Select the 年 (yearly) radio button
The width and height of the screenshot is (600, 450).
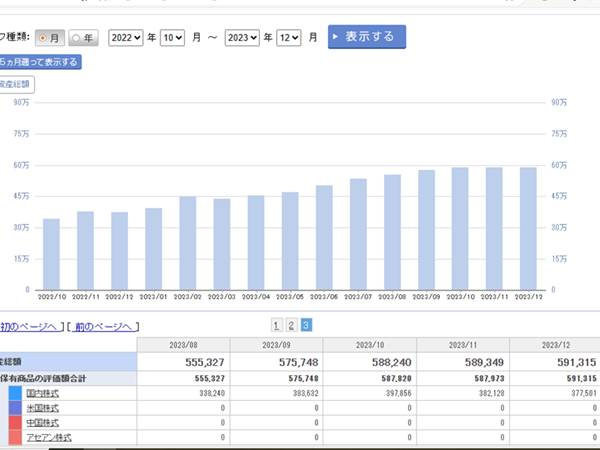(77, 38)
